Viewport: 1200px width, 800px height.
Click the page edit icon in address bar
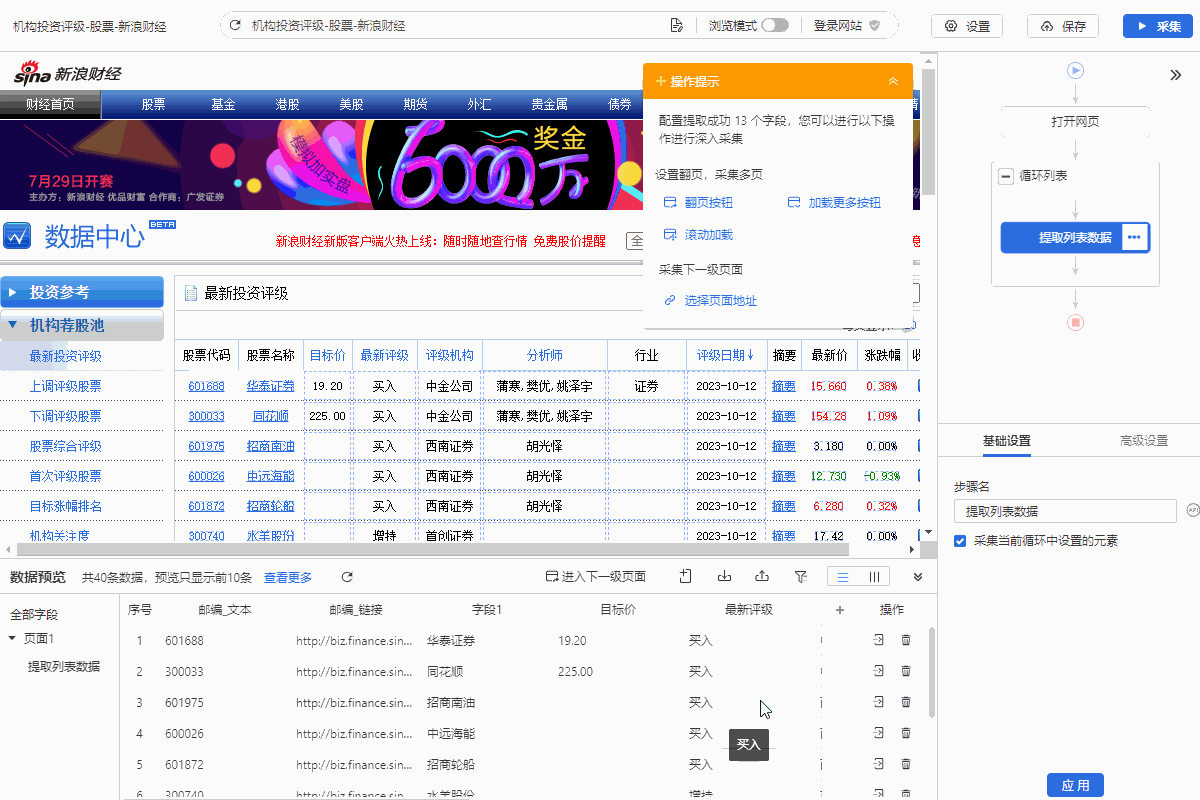[x=677, y=26]
